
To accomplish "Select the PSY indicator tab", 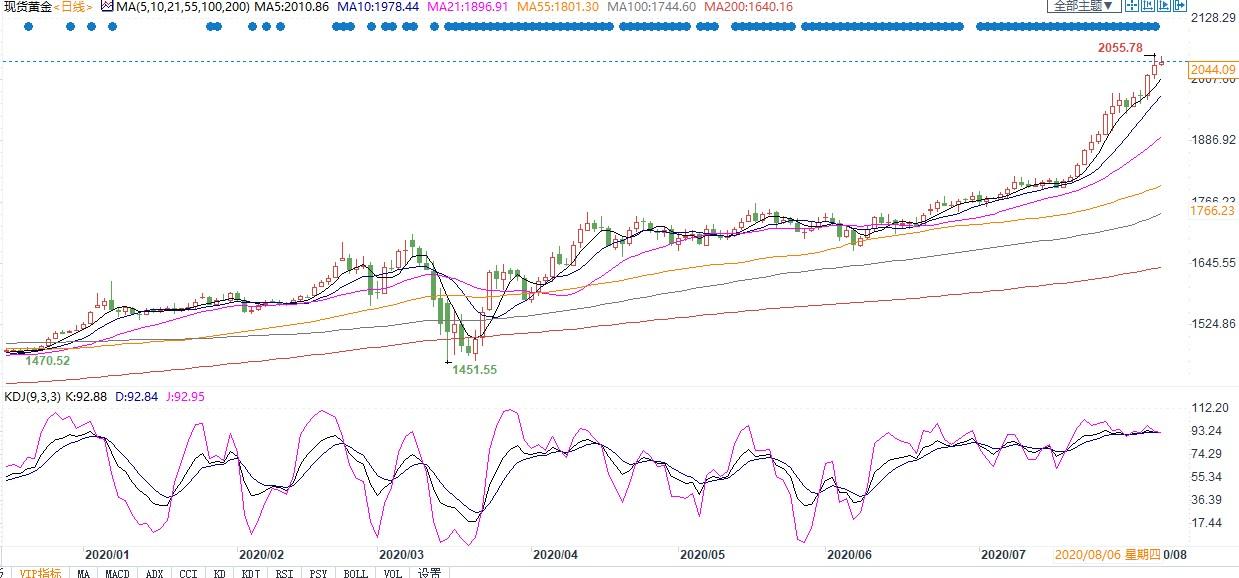I will pyautogui.click(x=319, y=573).
